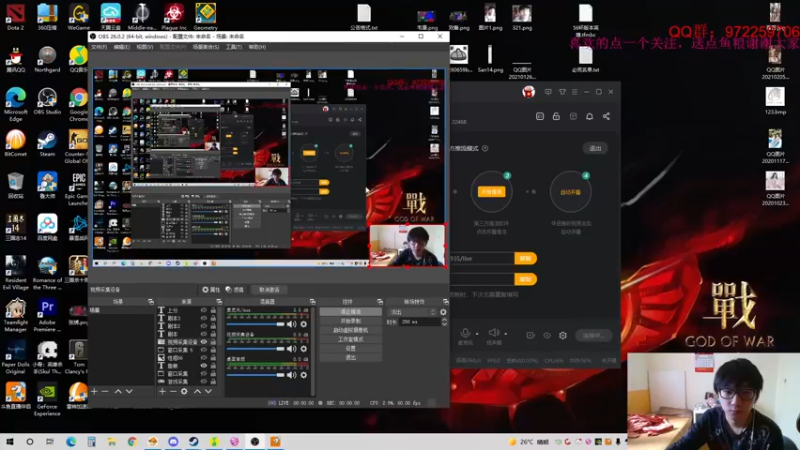Click 停止推流 button in OBS controls
This screenshot has width=800, height=450.
click(x=351, y=312)
